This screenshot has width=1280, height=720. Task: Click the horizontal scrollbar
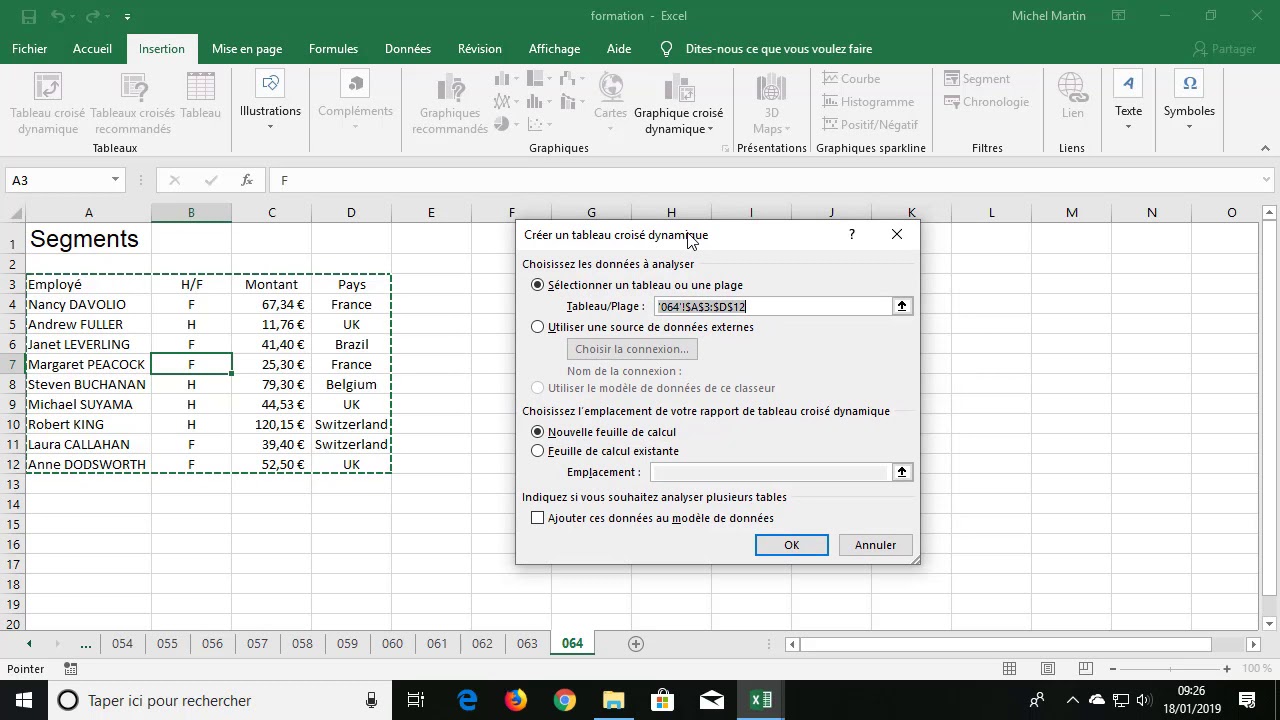[1005, 644]
